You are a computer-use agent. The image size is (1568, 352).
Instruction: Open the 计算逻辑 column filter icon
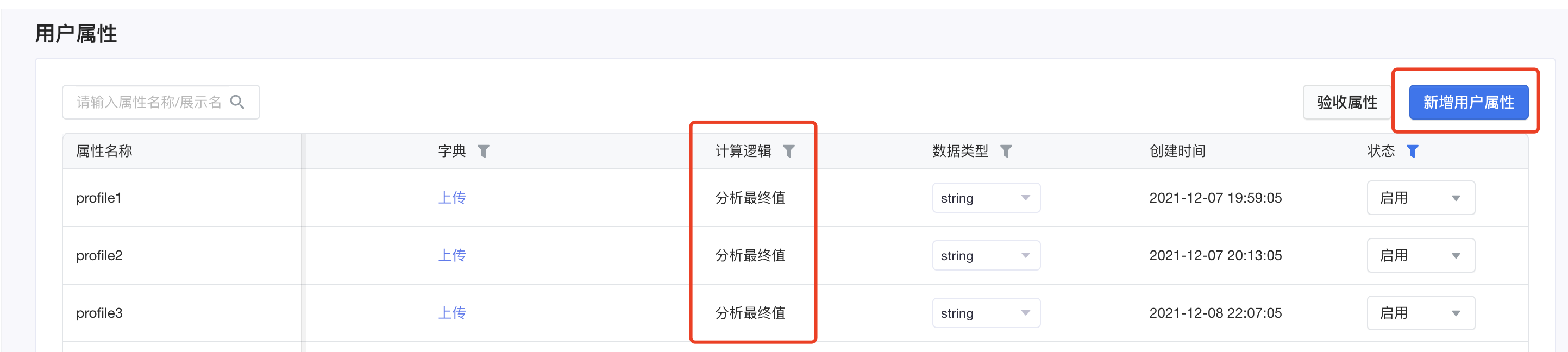(x=788, y=151)
